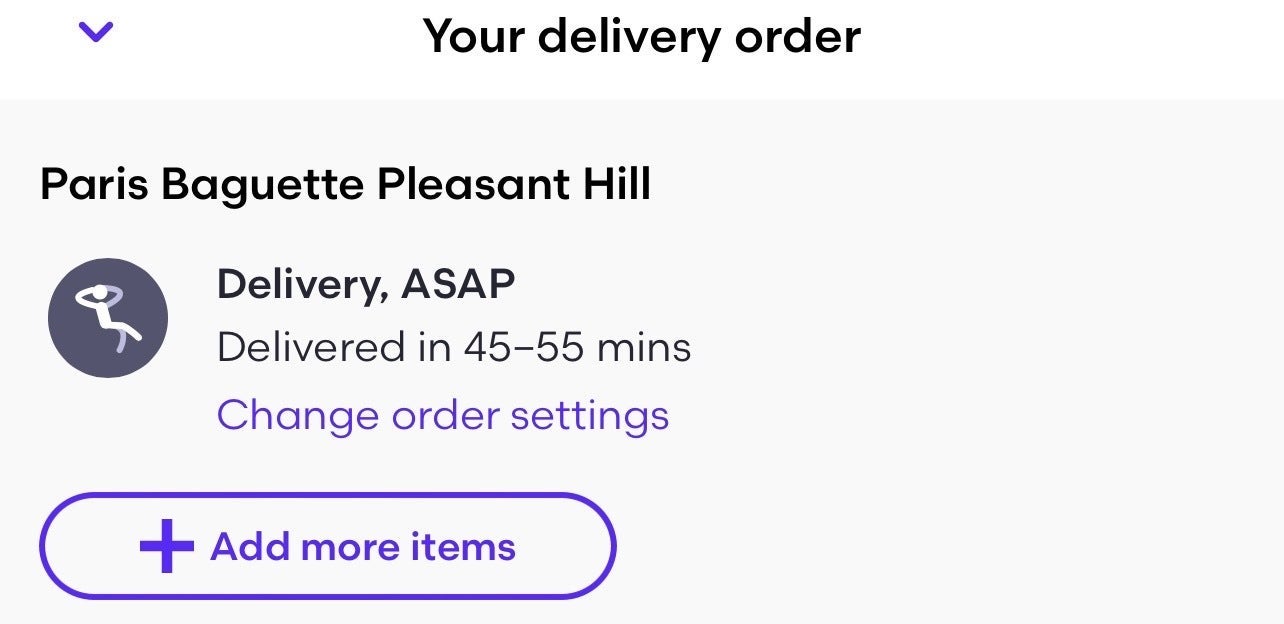1284x624 pixels.
Task: Select the Change order settings link
Action: (443, 414)
